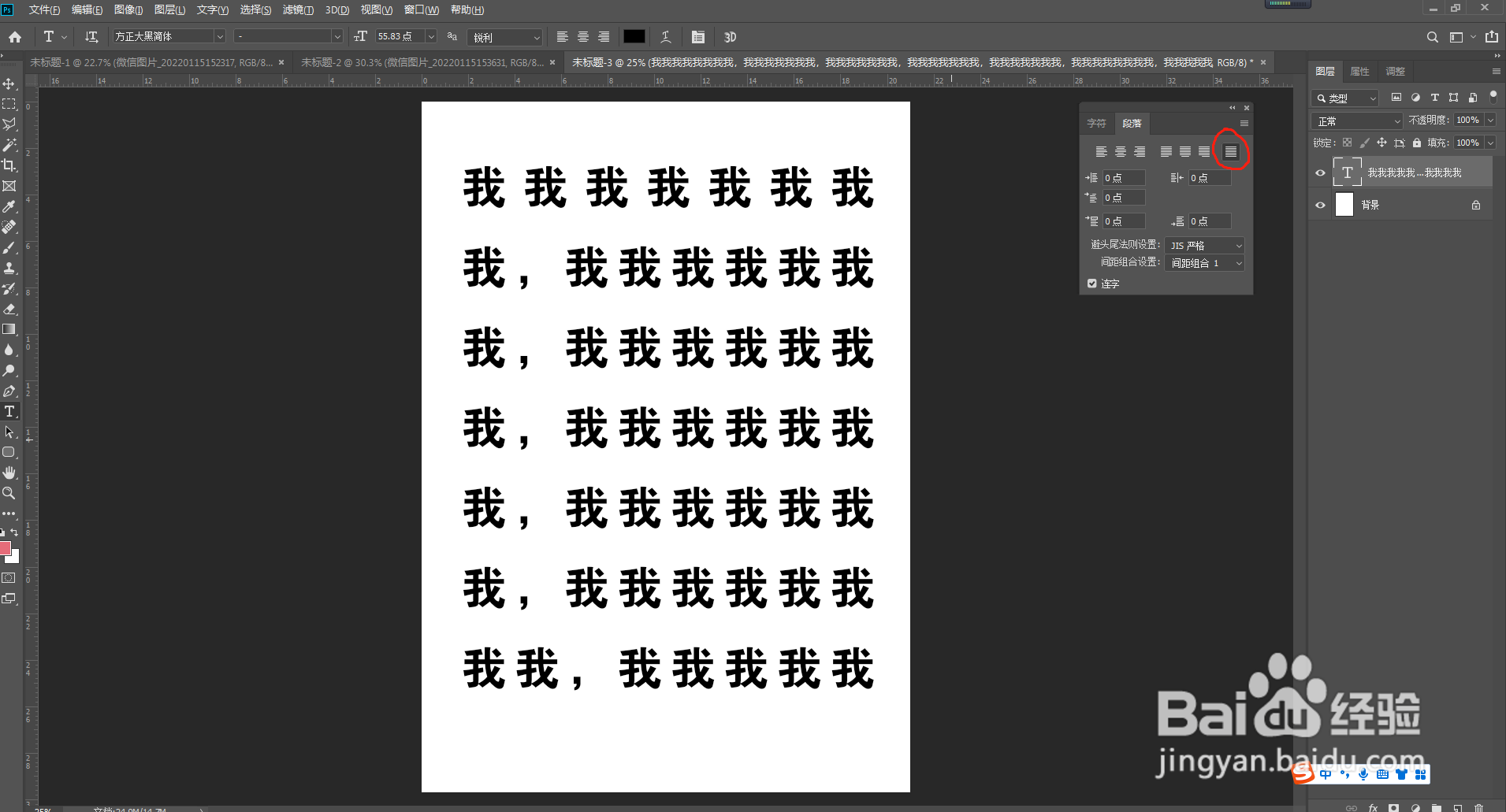Switch to the 字符 tab
This screenshot has width=1506, height=812.
click(x=1096, y=124)
